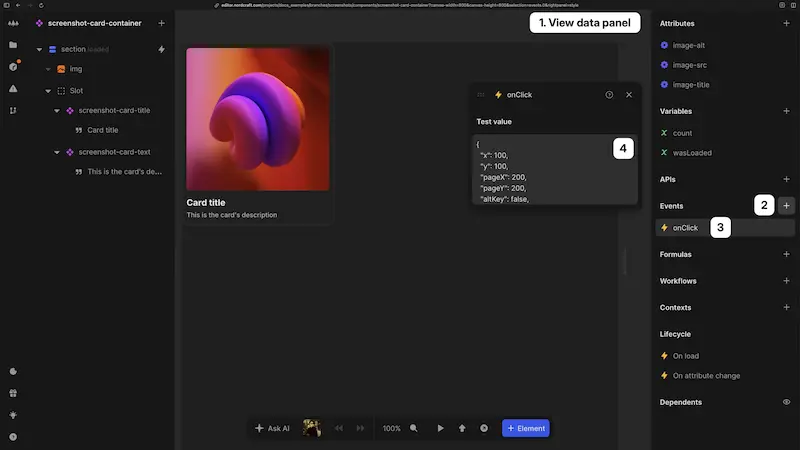Viewport: 800px width, 450px height.
Task: Click the undo rewind icon in bottom toolbar
Action: point(339,428)
